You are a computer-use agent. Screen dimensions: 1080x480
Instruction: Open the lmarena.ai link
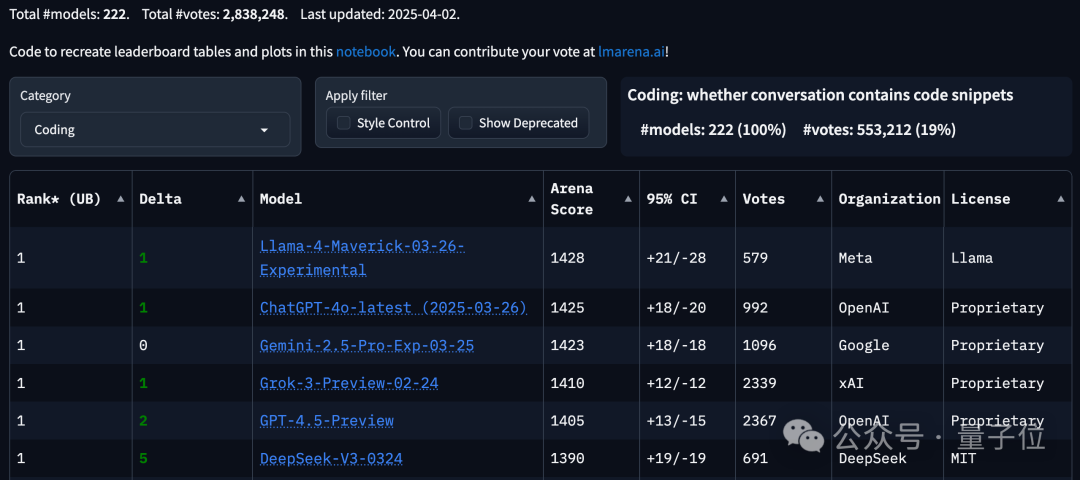click(632, 52)
